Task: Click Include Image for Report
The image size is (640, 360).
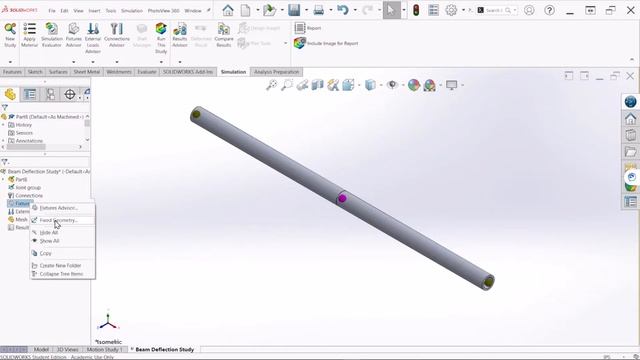Action: click(x=326, y=43)
